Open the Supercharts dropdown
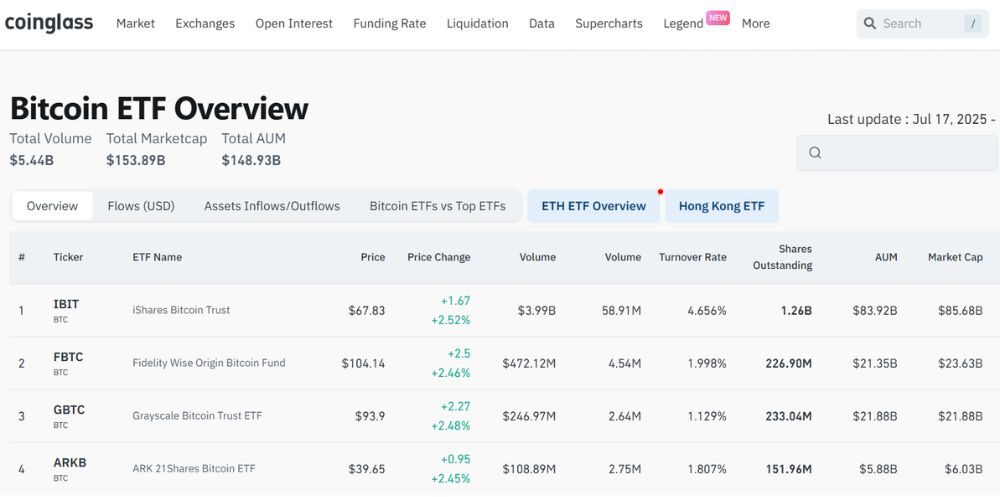Viewport: 1000px width, 497px height. coord(608,23)
